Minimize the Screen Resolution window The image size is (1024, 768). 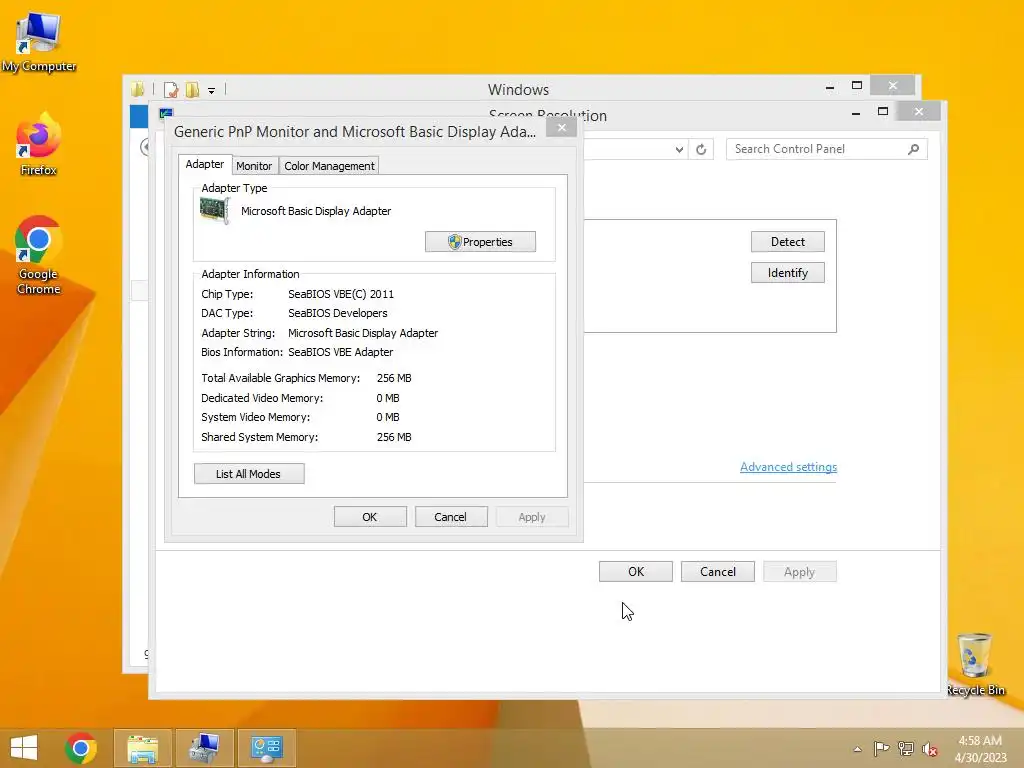click(856, 112)
